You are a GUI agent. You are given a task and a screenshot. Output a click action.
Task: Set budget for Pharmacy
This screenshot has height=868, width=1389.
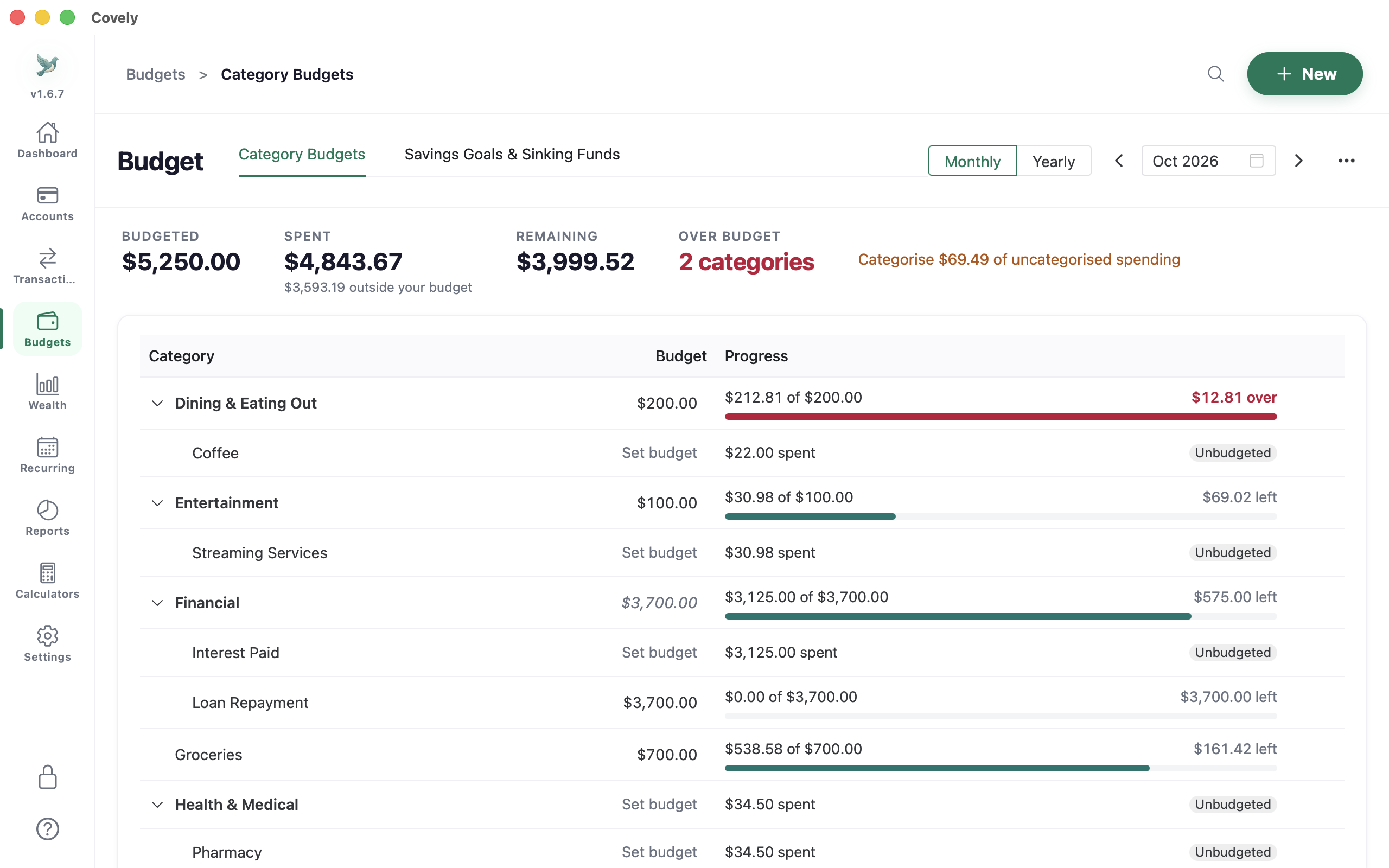tap(659, 852)
